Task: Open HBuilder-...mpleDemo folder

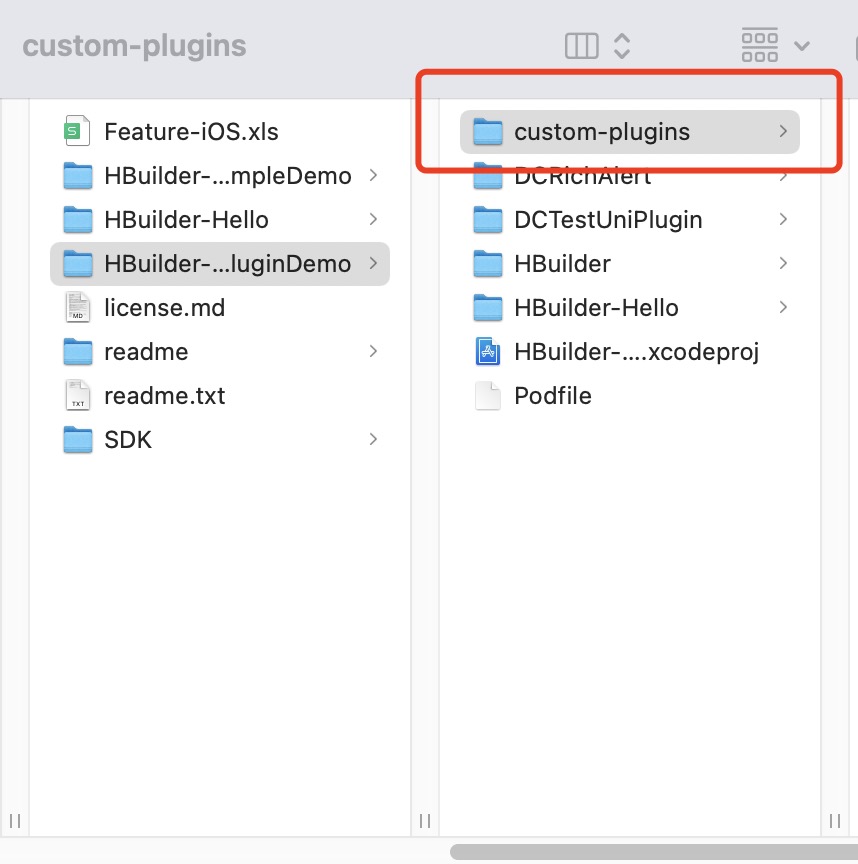Action: click(x=220, y=175)
